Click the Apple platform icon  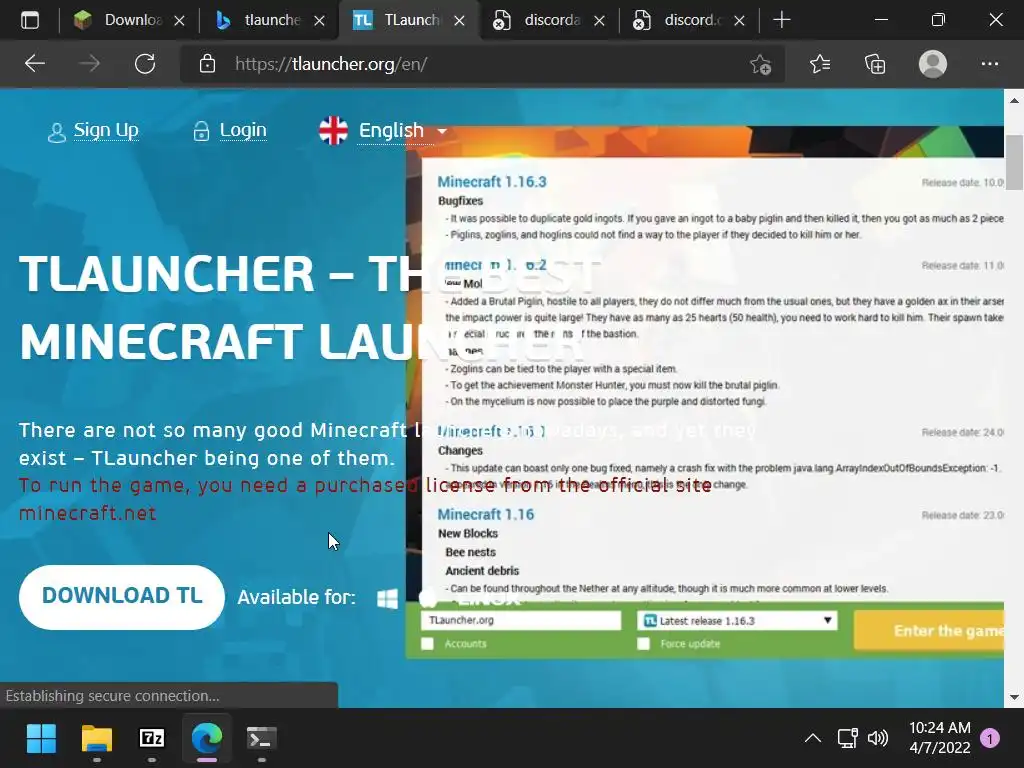coord(428,598)
